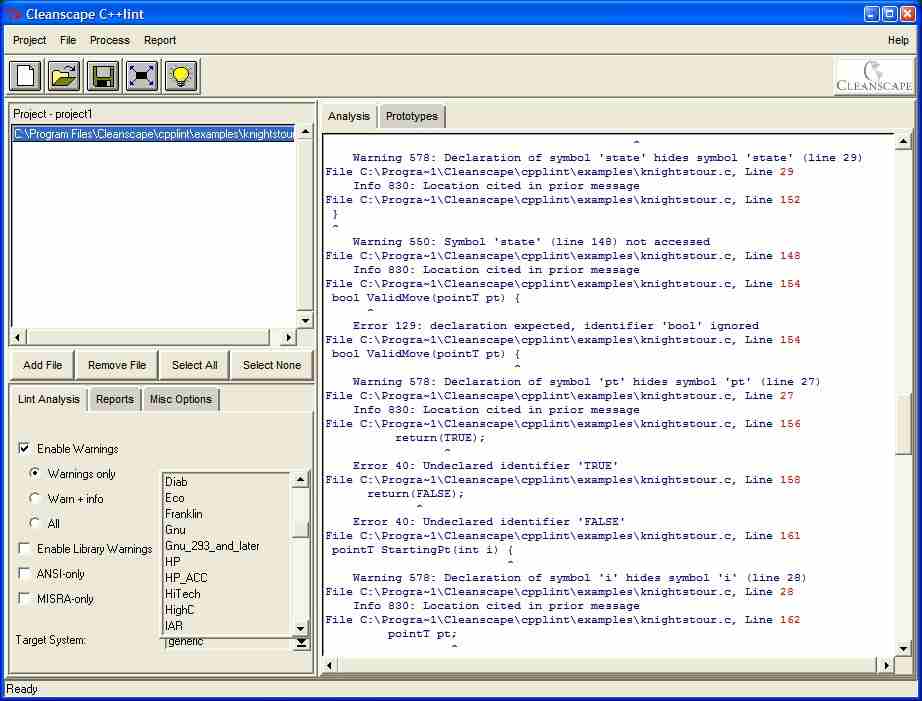
Task: Click the Cleanscape logo
Action: pos(874,76)
